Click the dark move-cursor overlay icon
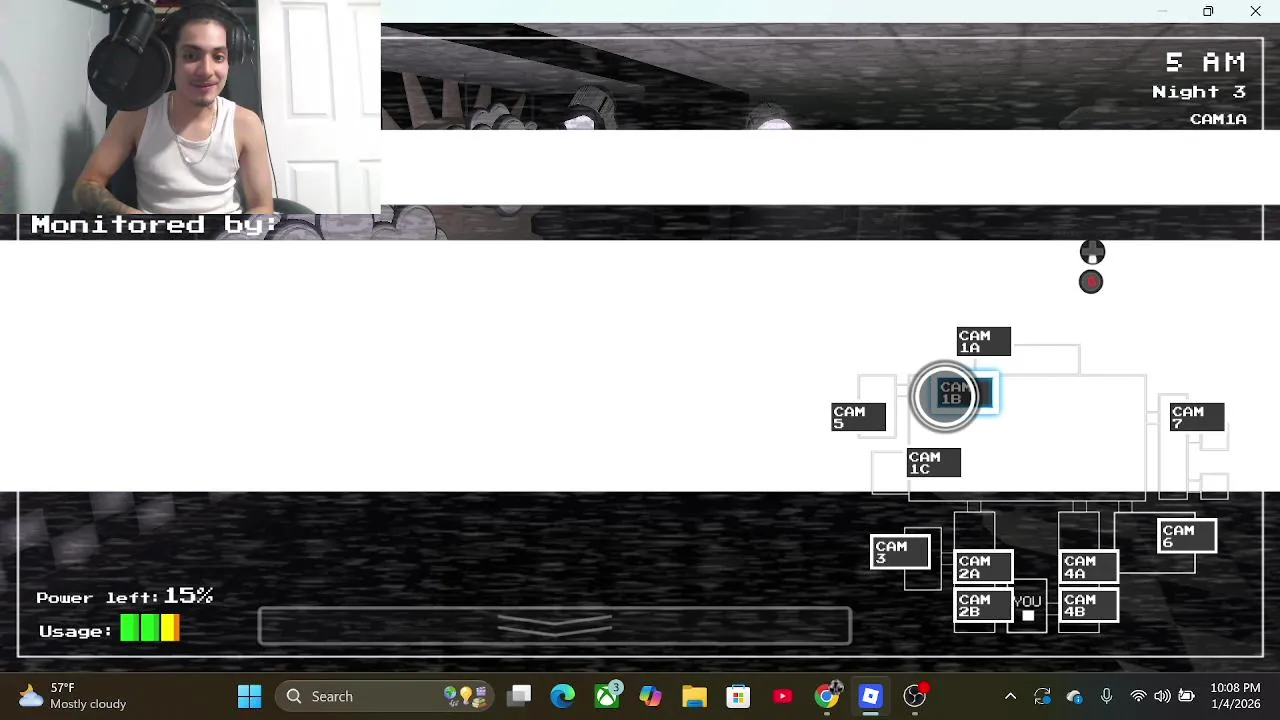 click(x=1092, y=252)
